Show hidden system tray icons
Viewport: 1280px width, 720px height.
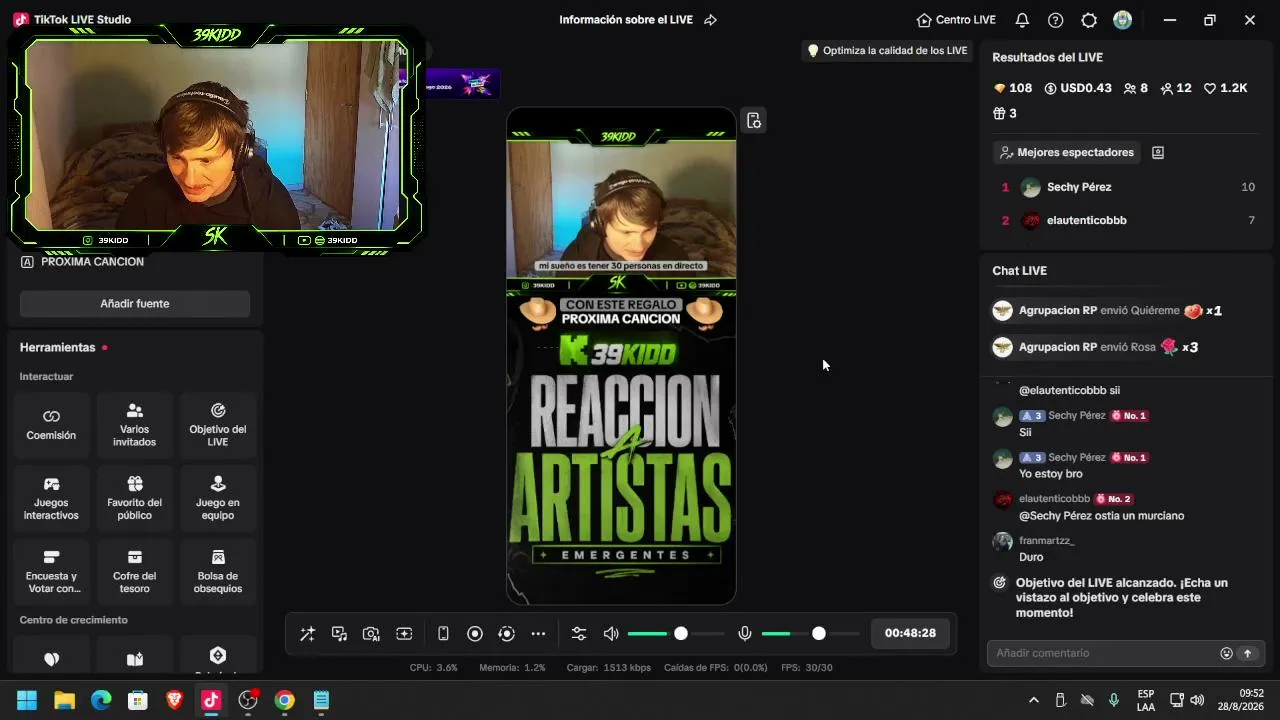(x=1033, y=701)
